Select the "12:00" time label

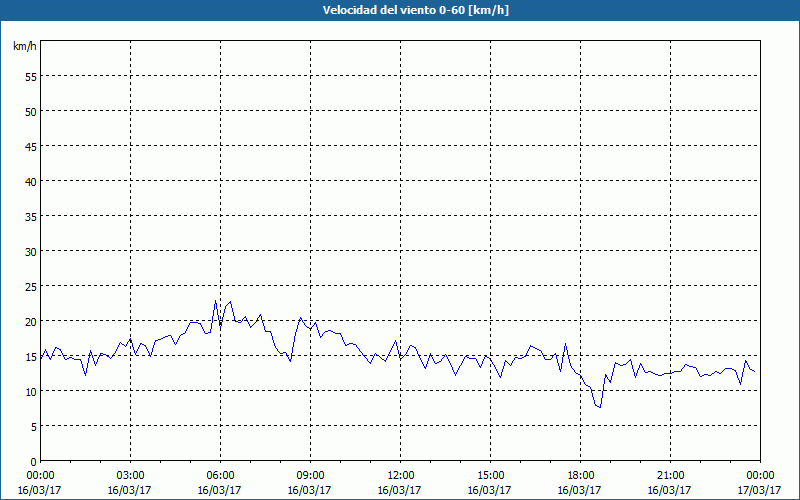pyautogui.click(x=401, y=476)
